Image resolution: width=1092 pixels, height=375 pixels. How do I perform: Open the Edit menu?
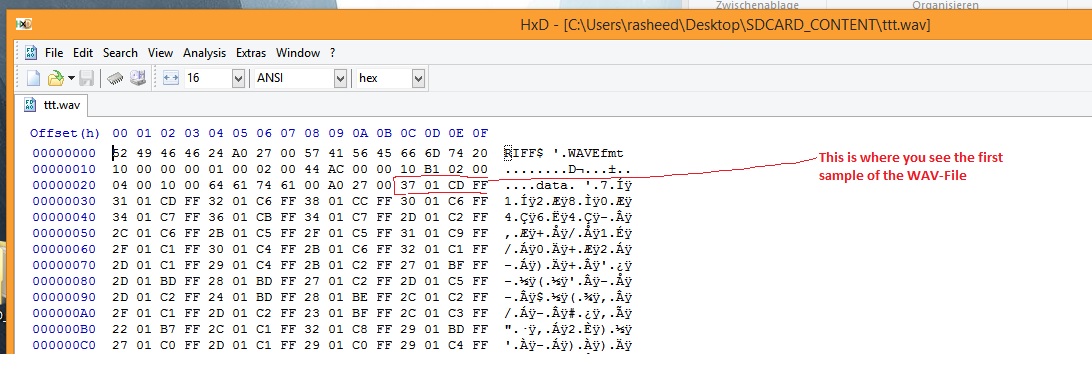pos(83,53)
